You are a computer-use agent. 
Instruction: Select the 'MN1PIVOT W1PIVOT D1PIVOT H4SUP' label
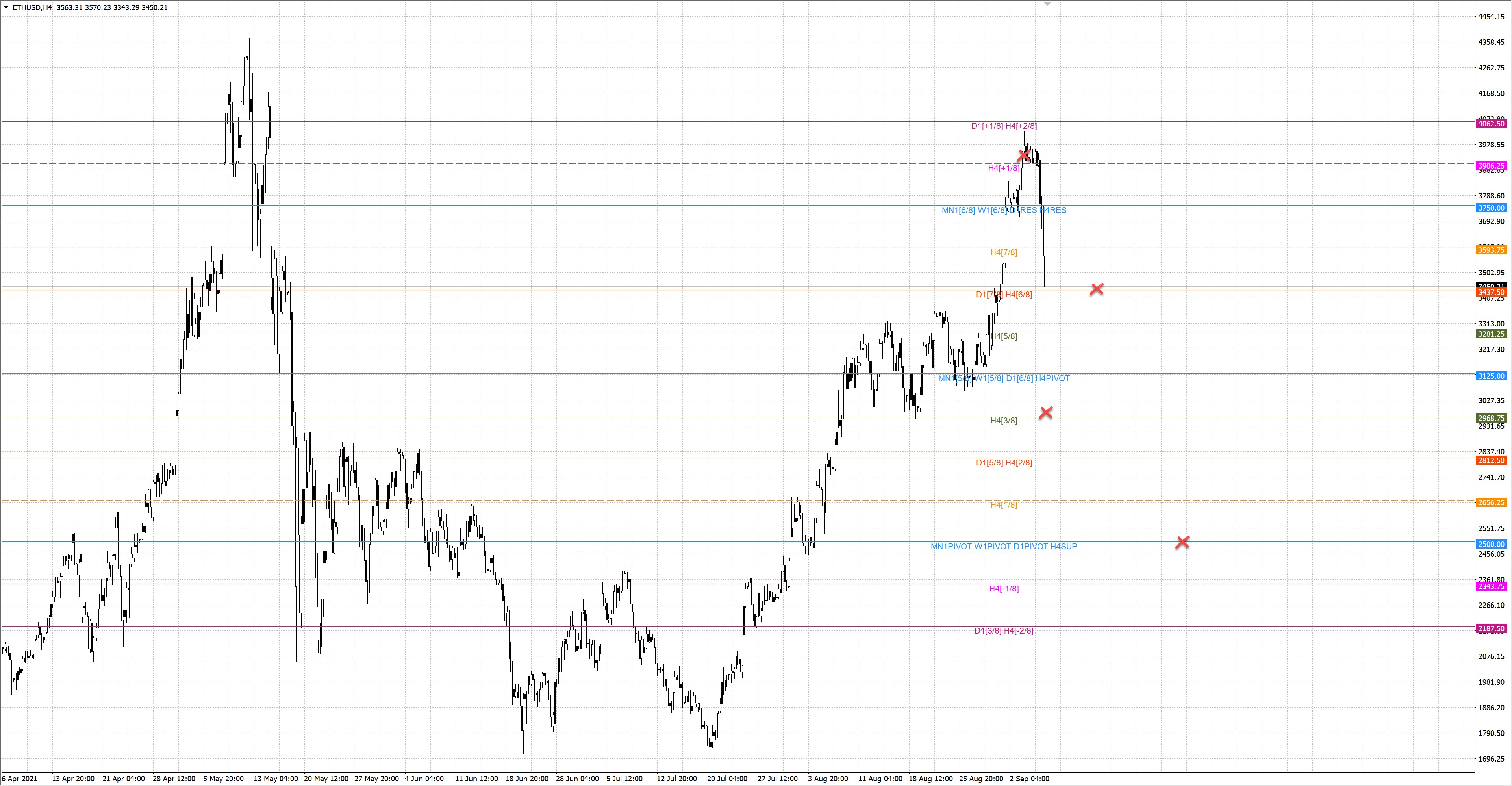tap(1004, 547)
